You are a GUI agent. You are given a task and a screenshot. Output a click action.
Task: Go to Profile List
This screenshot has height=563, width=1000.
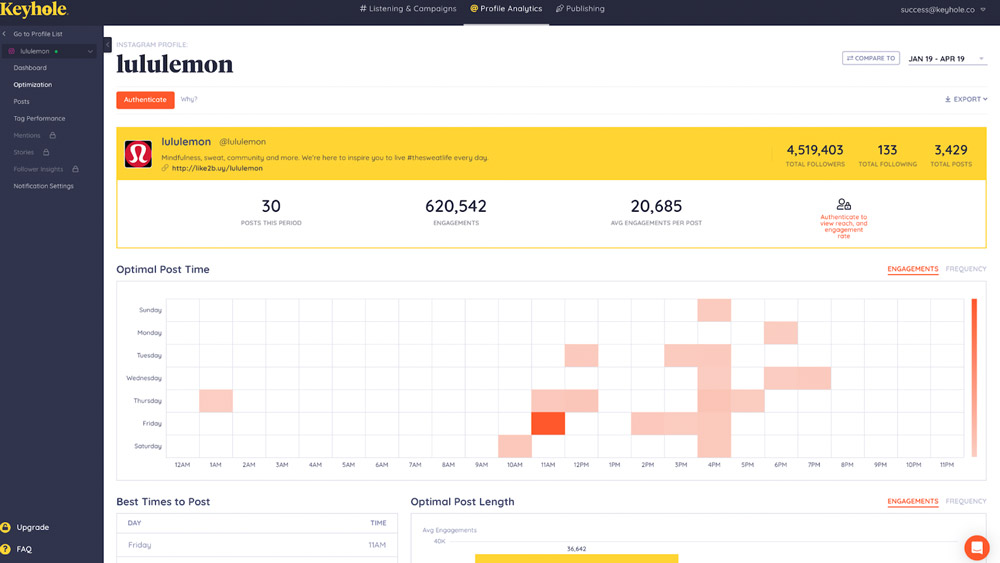point(38,34)
